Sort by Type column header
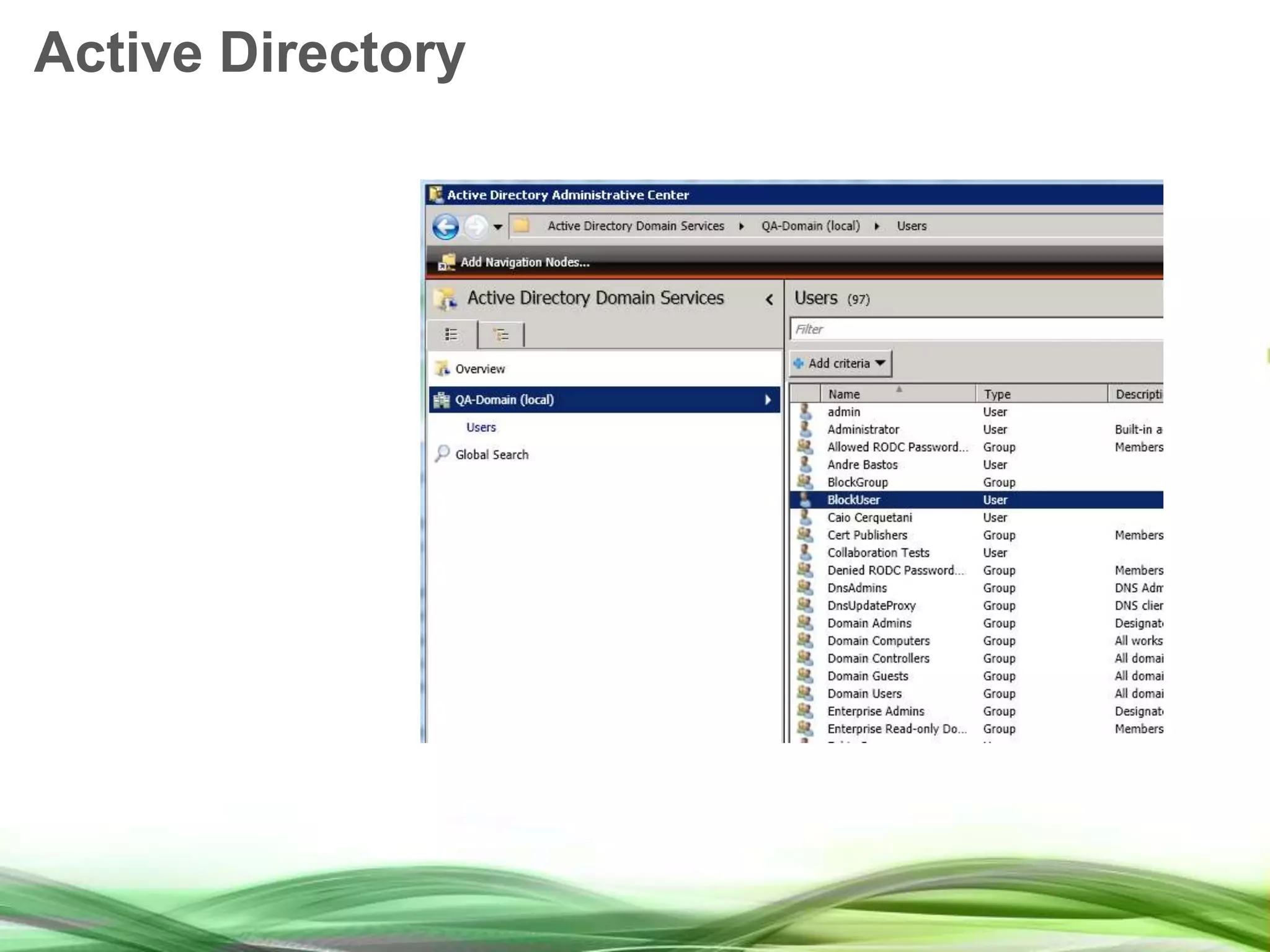The height and width of the screenshot is (952, 1270). tap(1042, 394)
